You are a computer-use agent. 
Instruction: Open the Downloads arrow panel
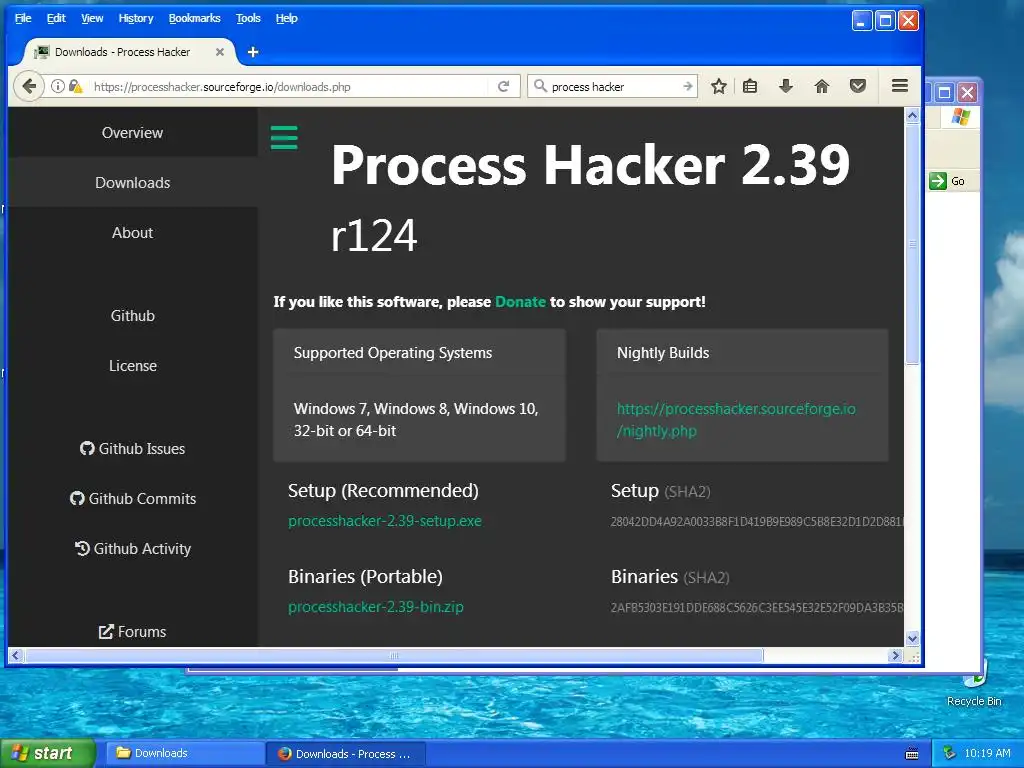click(786, 86)
